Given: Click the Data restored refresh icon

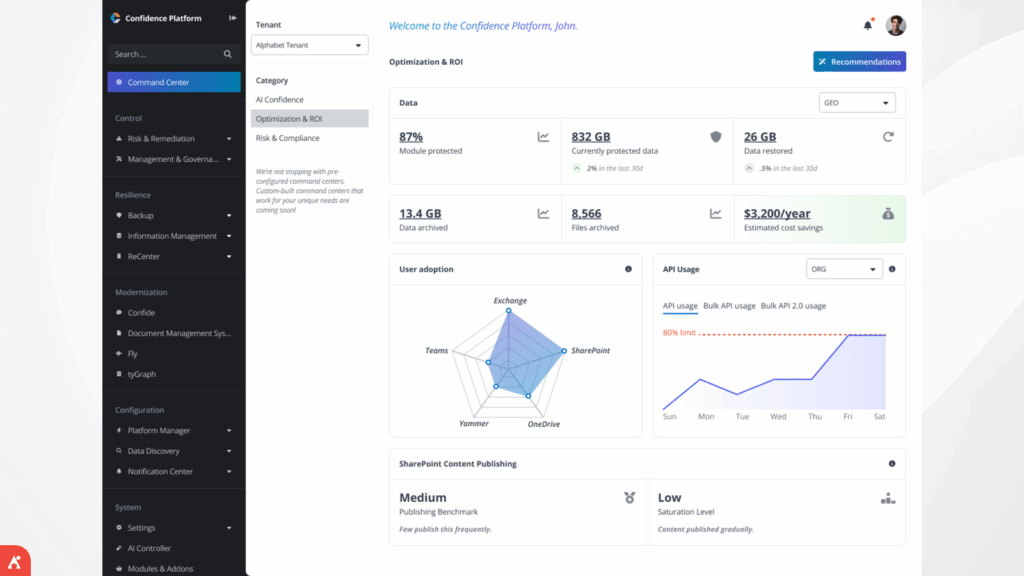Looking at the screenshot, I should click(x=888, y=136).
